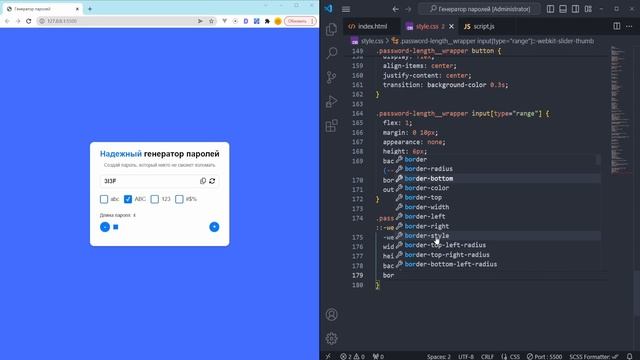Toggle the primary side bar layout icon
This screenshot has height=360, width=640.
[550, 9]
